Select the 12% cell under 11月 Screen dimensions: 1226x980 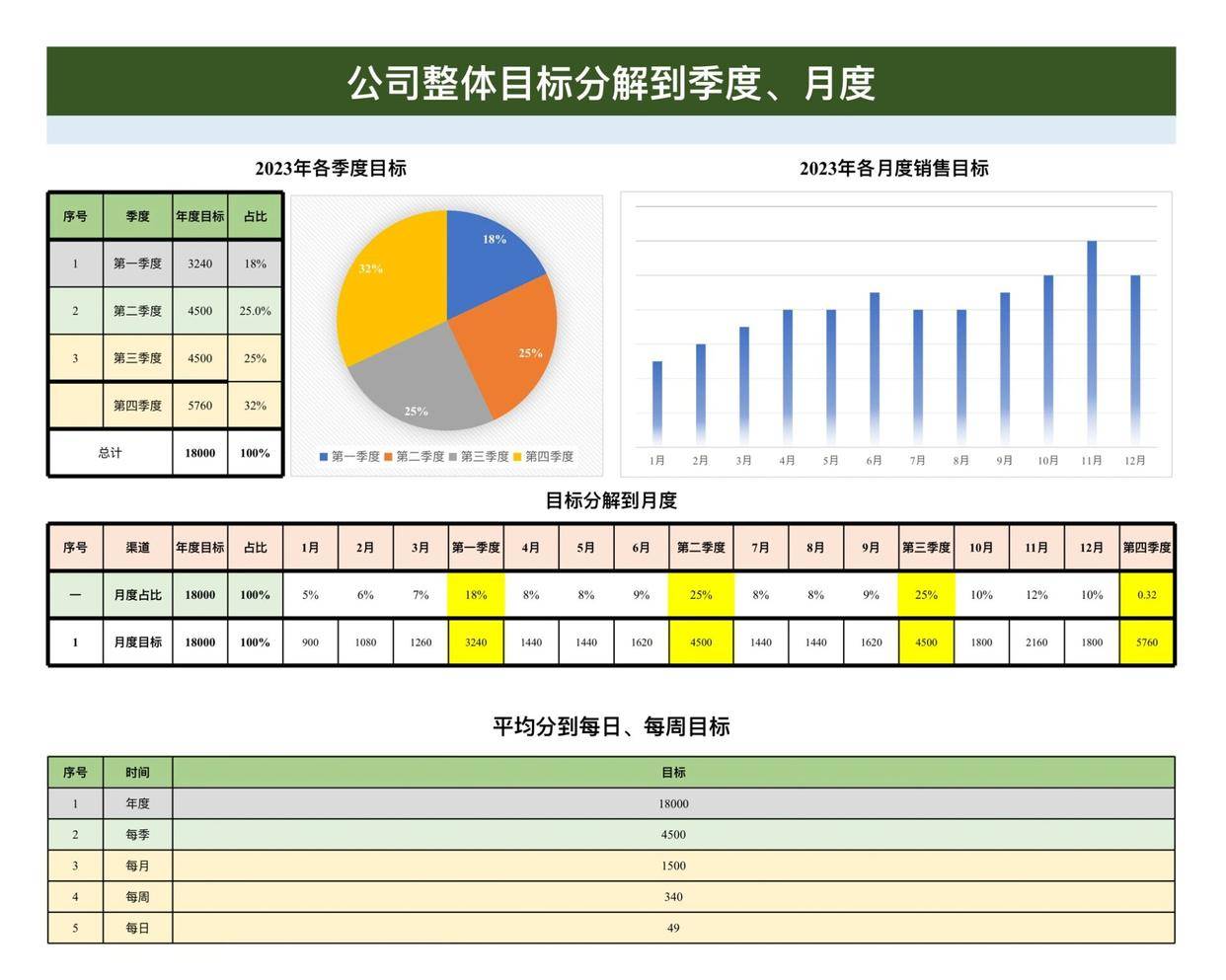pyautogui.click(x=1036, y=595)
